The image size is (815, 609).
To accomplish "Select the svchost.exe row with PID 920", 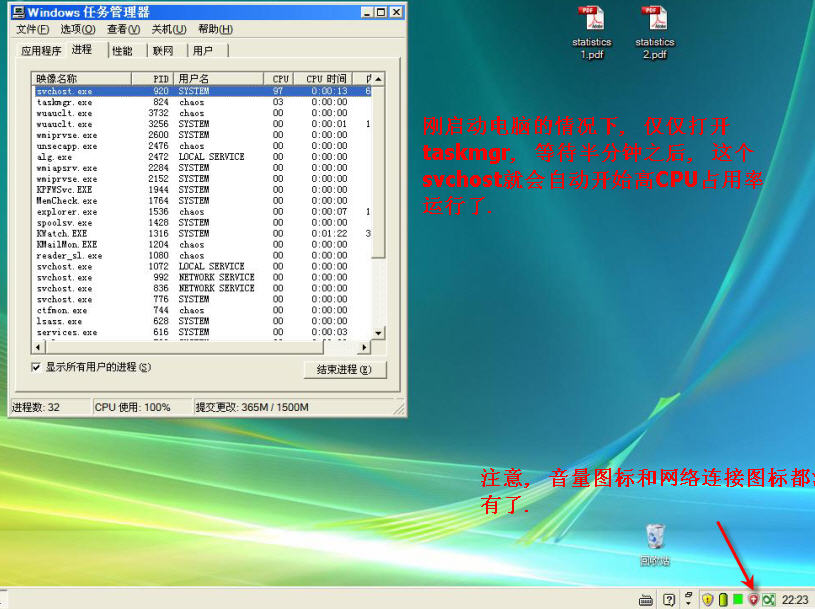I will pyautogui.click(x=202, y=91).
